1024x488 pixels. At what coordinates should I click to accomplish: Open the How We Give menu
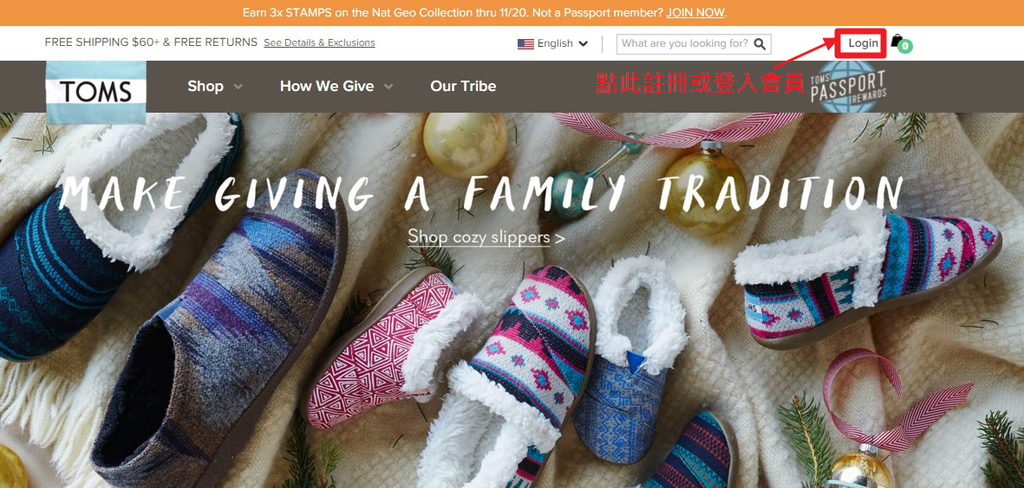(x=327, y=86)
